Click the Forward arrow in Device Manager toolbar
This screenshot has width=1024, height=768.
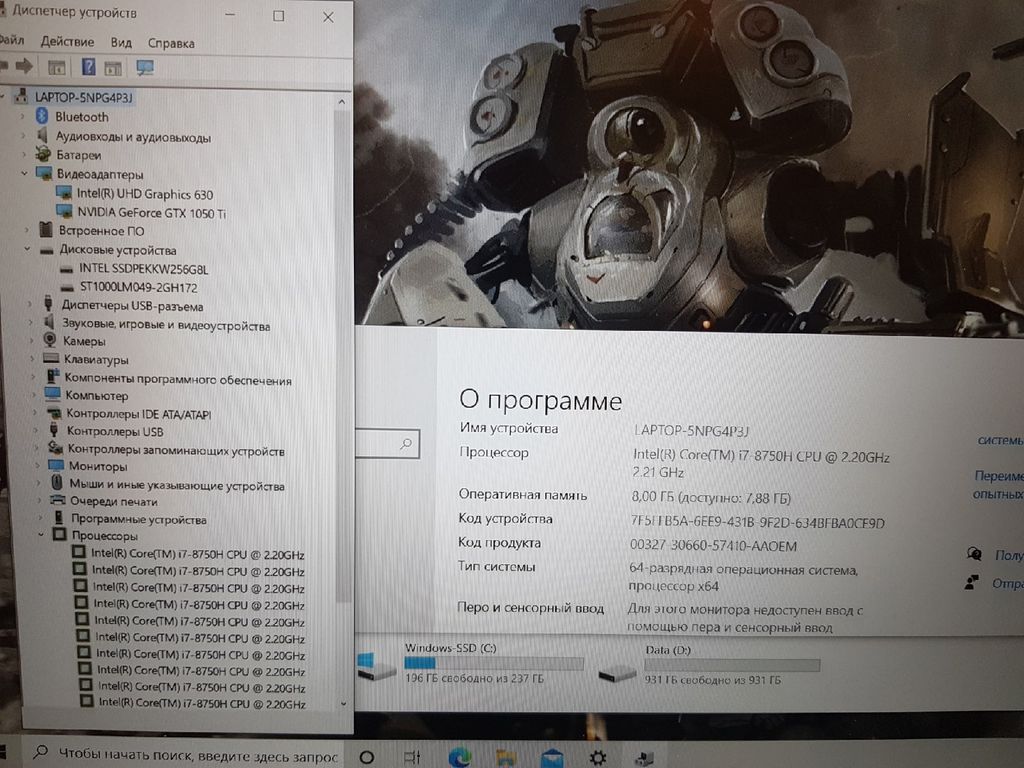pos(24,65)
